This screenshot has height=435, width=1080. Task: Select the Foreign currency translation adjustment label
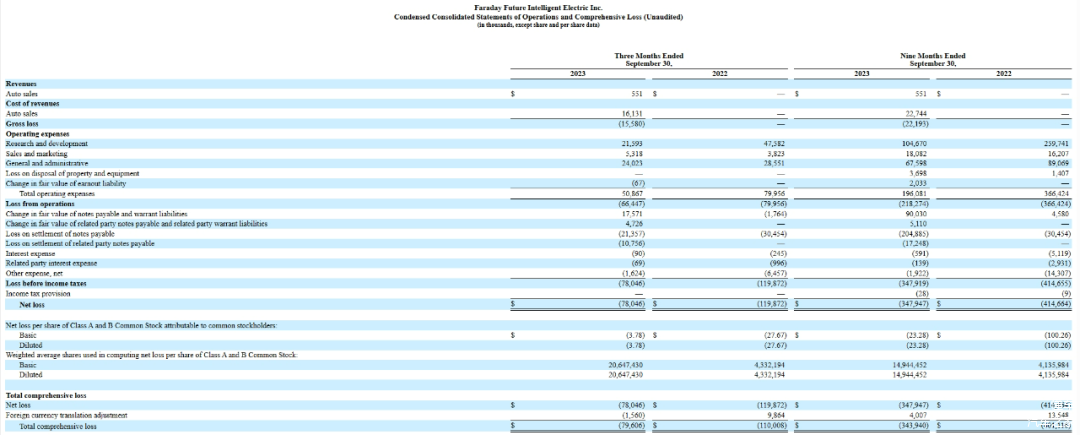(x=66, y=415)
